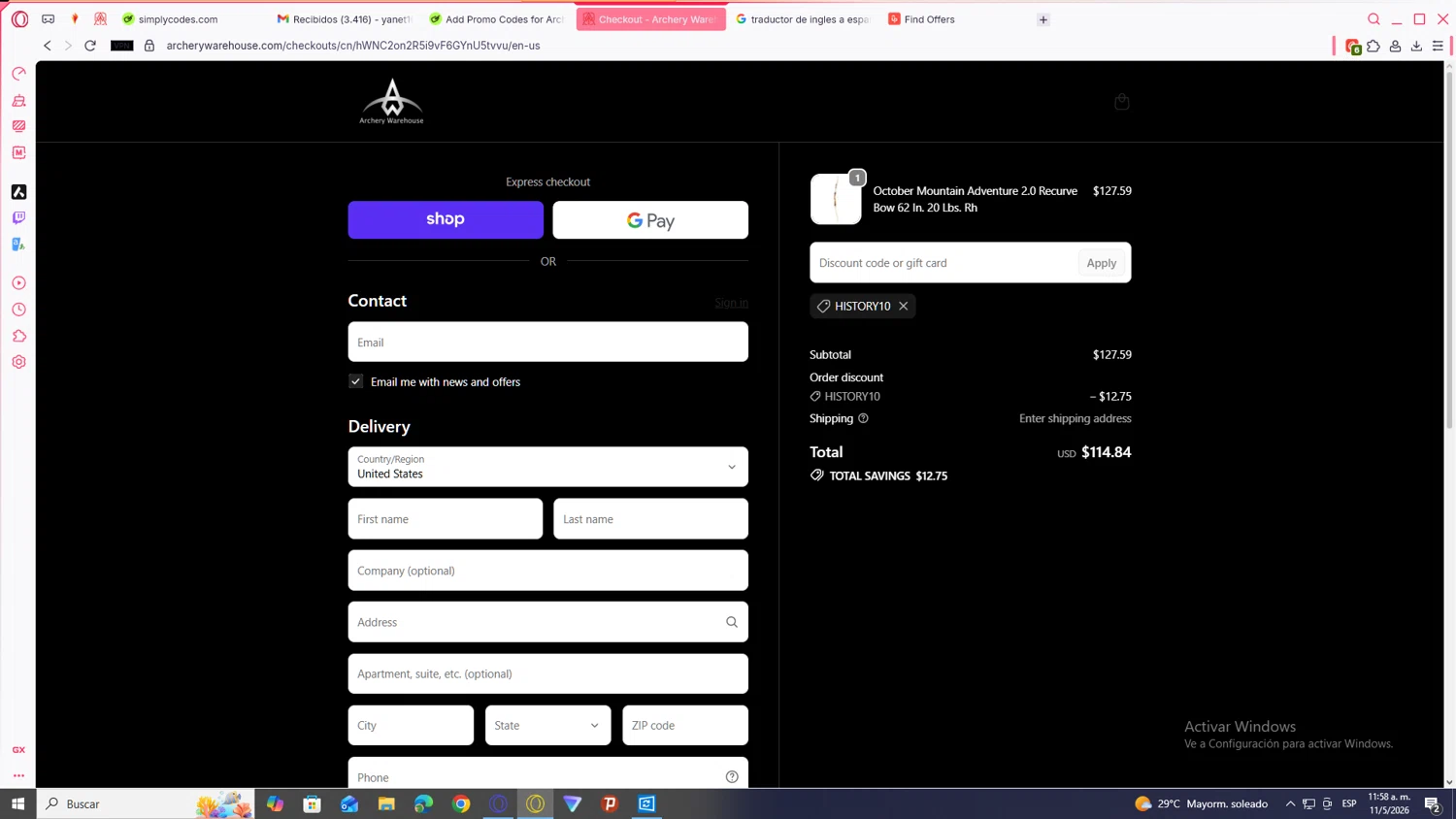
Task: Open the browser Easy Setup menu
Action: [x=1438, y=46]
